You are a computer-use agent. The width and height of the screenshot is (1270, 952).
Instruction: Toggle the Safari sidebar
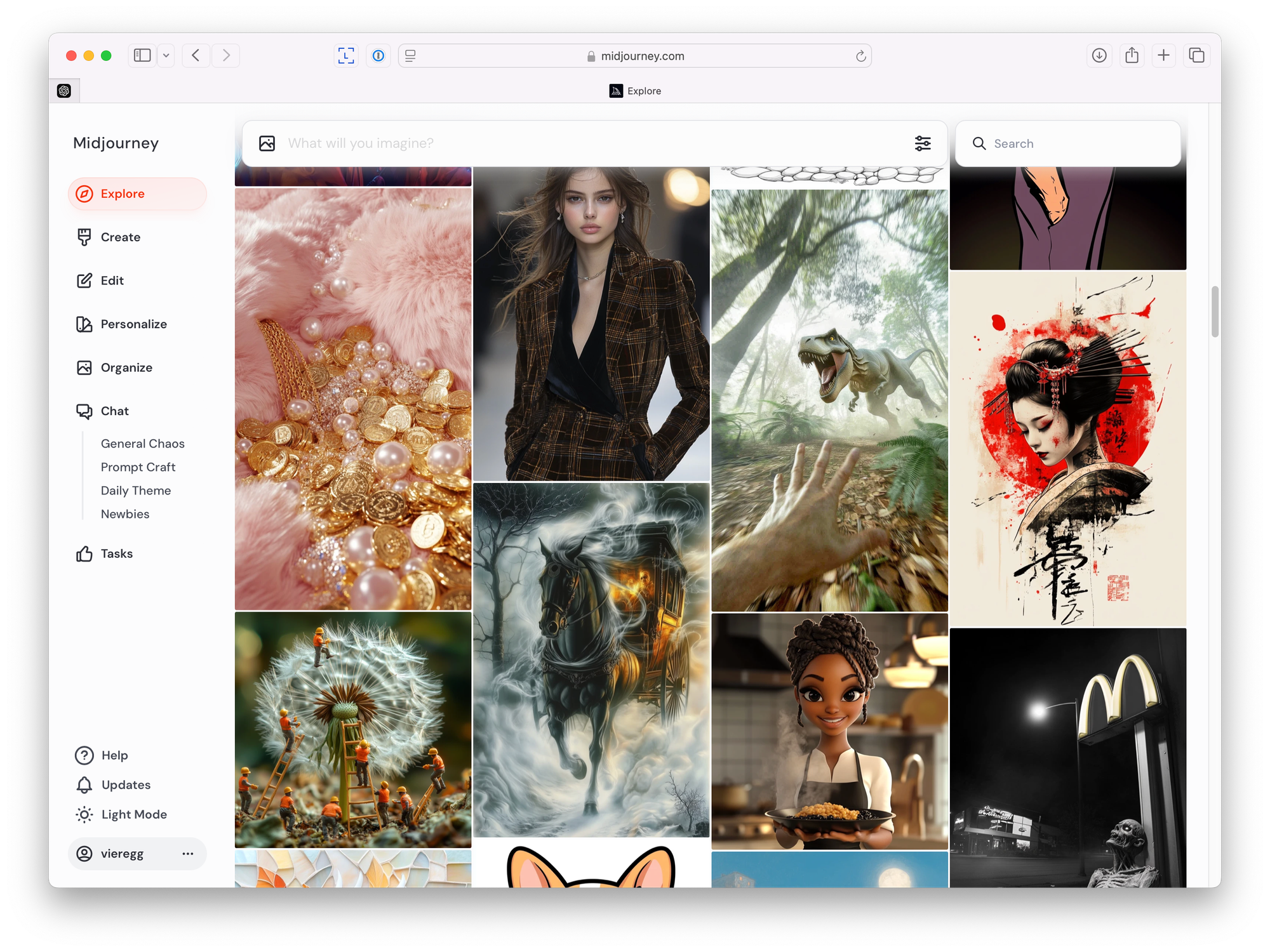(x=141, y=55)
